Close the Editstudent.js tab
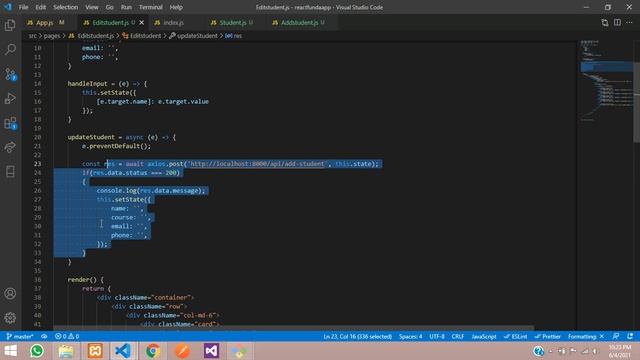 click(142, 22)
